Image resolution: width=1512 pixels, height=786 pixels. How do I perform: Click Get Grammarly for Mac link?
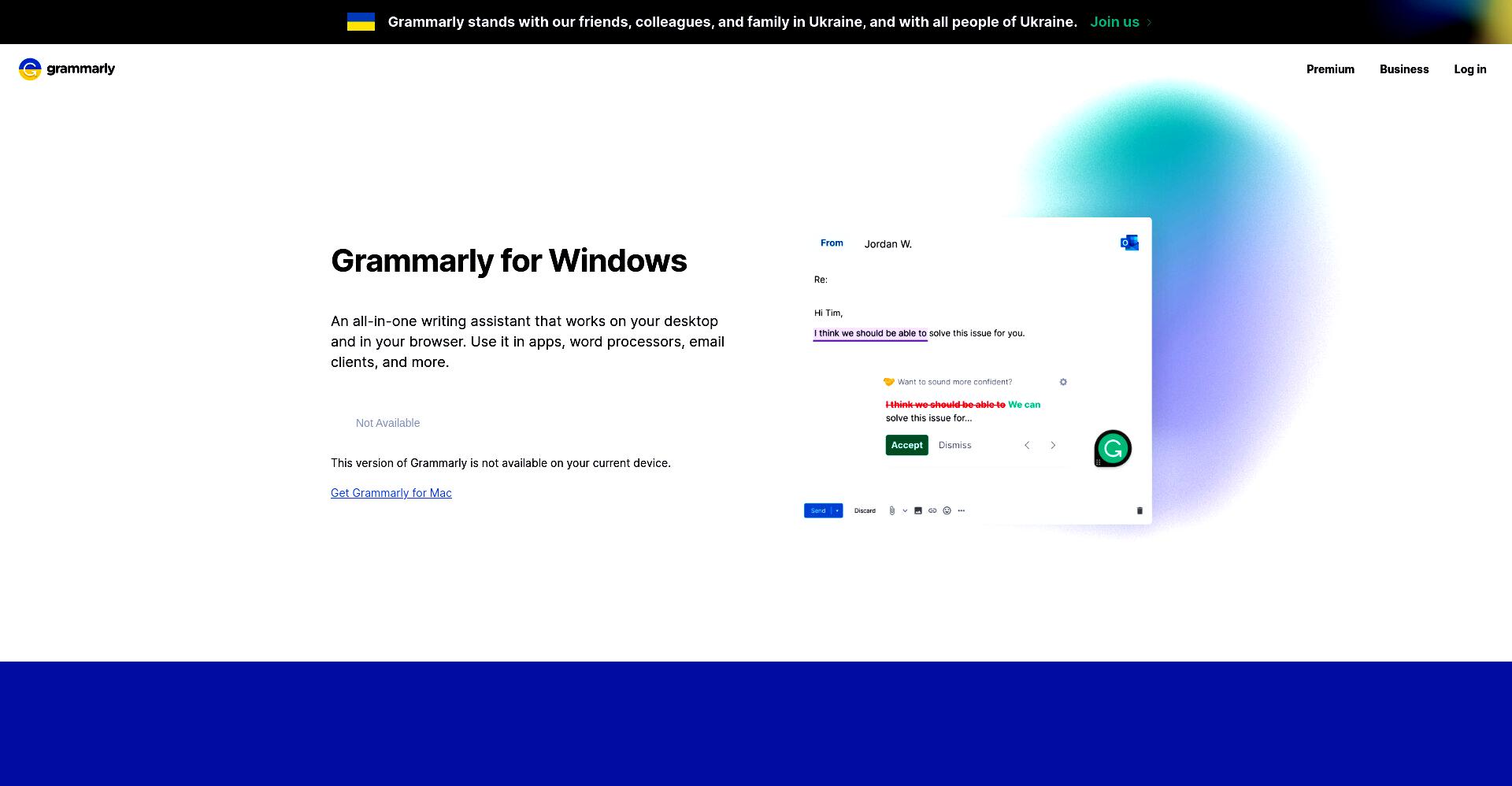point(391,493)
